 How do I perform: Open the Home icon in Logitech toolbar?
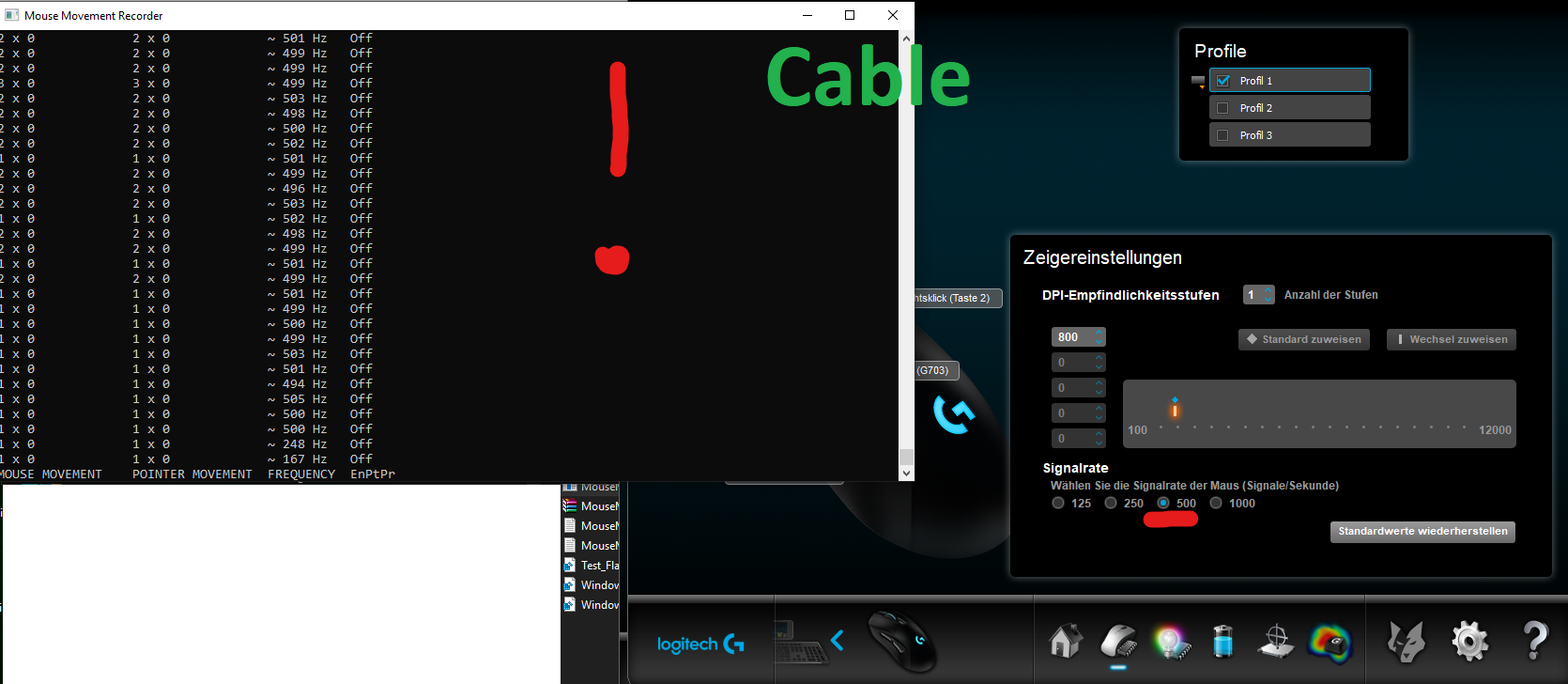(1065, 642)
